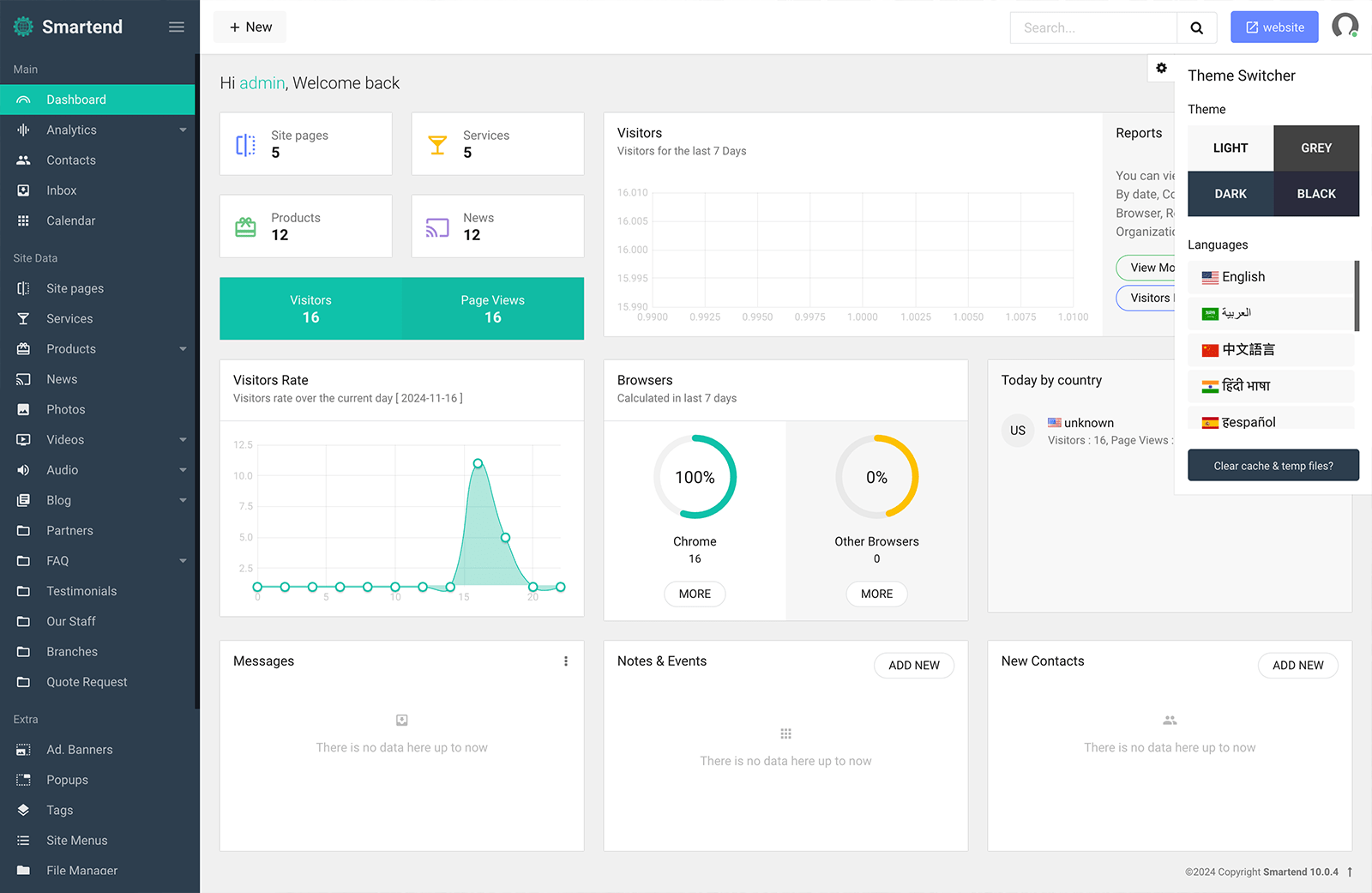The image size is (1372, 893).
Task: Click ADD NEW in New Contacts
Action: (x=1298, y=666)
